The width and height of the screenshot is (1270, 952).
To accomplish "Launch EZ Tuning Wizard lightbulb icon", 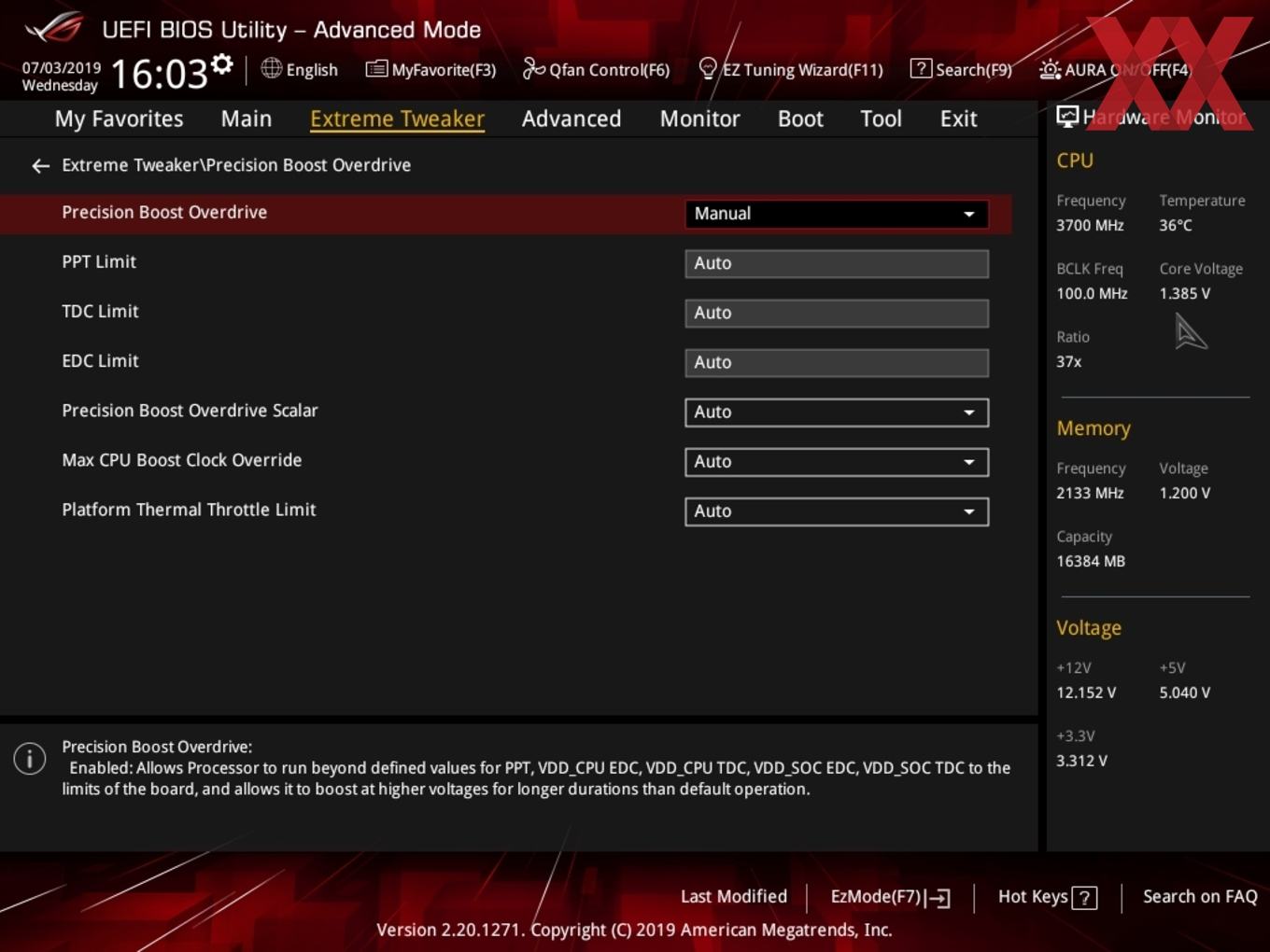I will coord(708,68).
